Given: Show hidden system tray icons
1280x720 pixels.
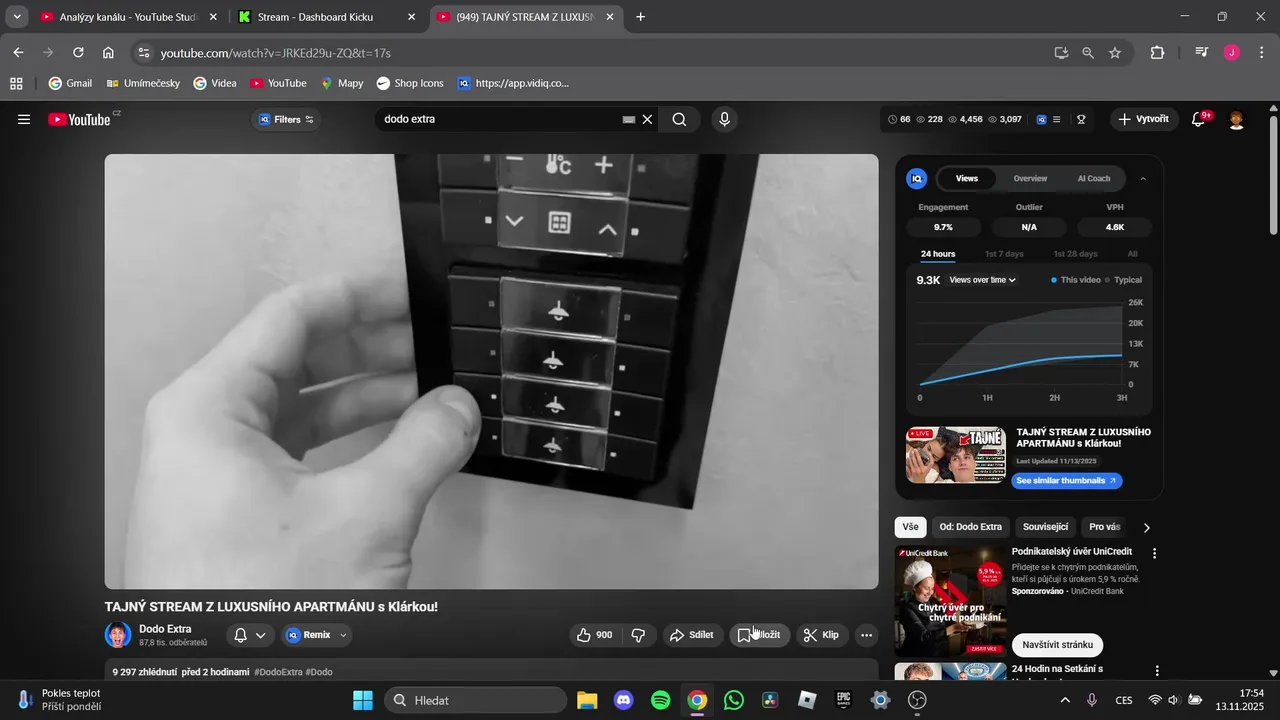Looking at the screenshot, I should [x=1064, y=700].
